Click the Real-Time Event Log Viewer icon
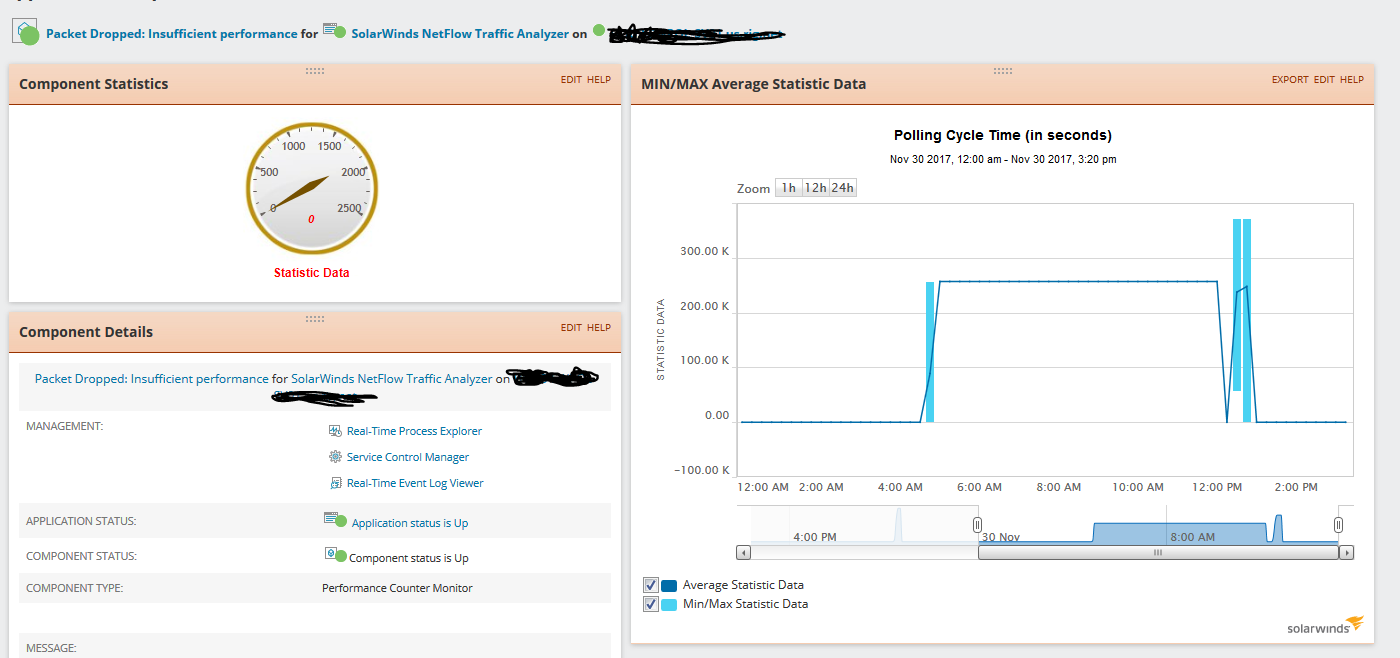Image resolution: width=1400 pixels, height=658 pixels. tap(335, 483)
